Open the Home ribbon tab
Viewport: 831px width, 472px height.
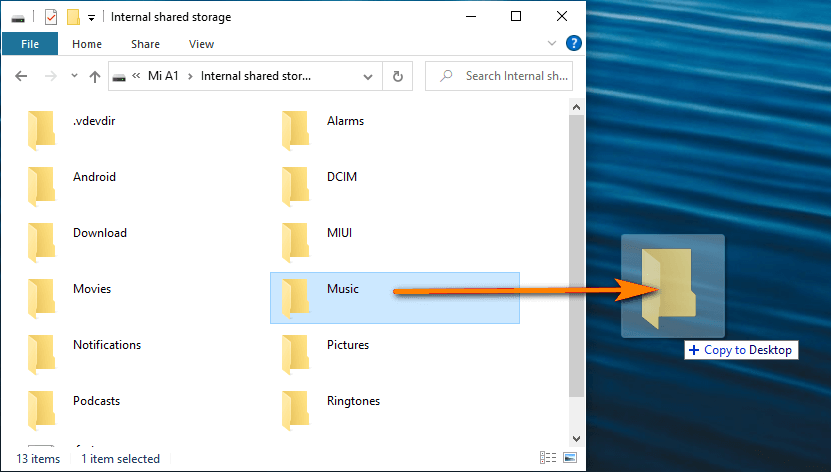click(x=87, y=44)
